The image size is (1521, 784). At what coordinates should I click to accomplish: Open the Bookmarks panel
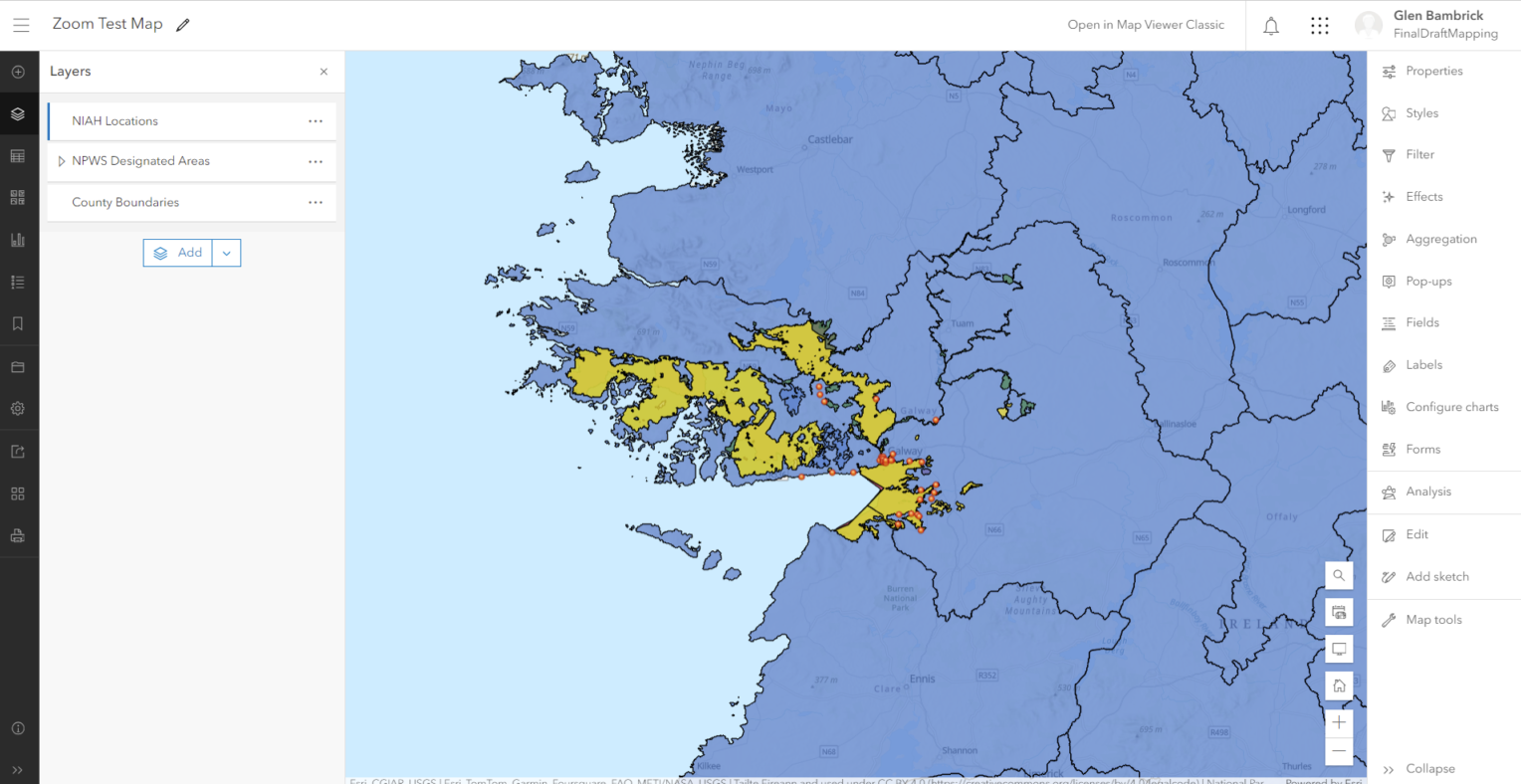18,322
